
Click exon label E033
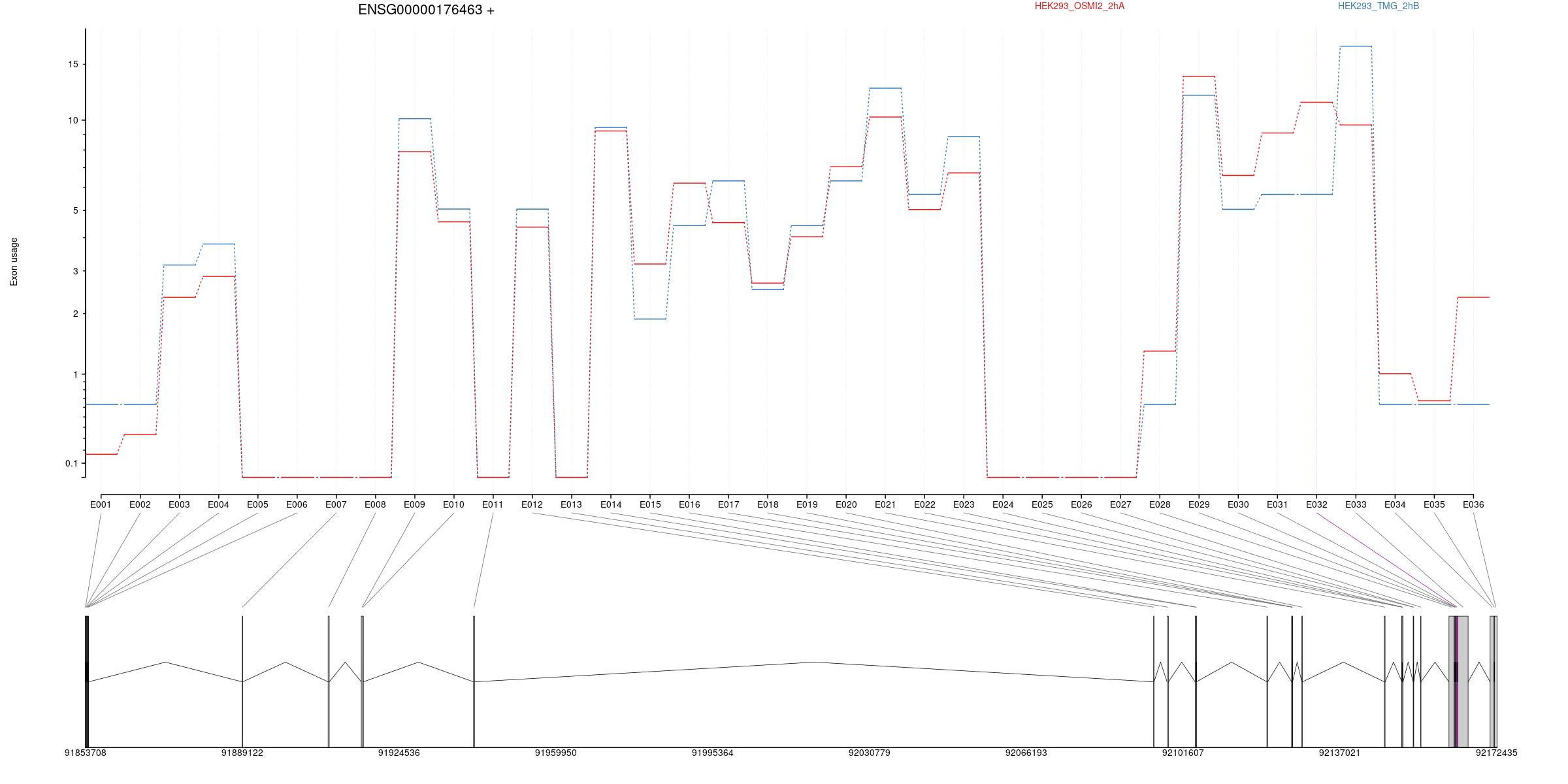[x=1356, y=504]
